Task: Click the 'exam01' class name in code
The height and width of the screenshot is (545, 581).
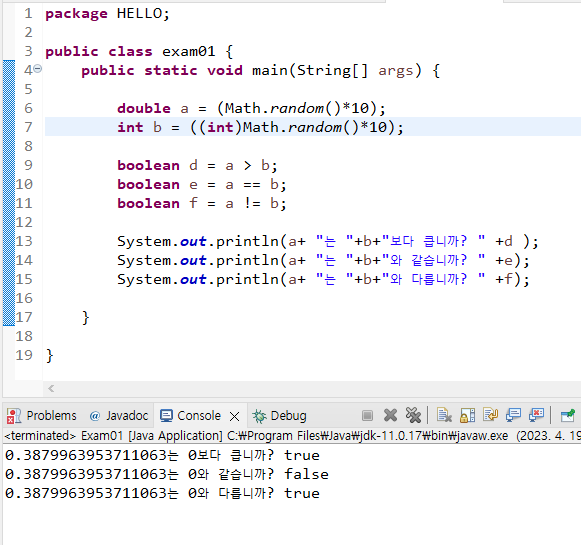Action: 188,51
